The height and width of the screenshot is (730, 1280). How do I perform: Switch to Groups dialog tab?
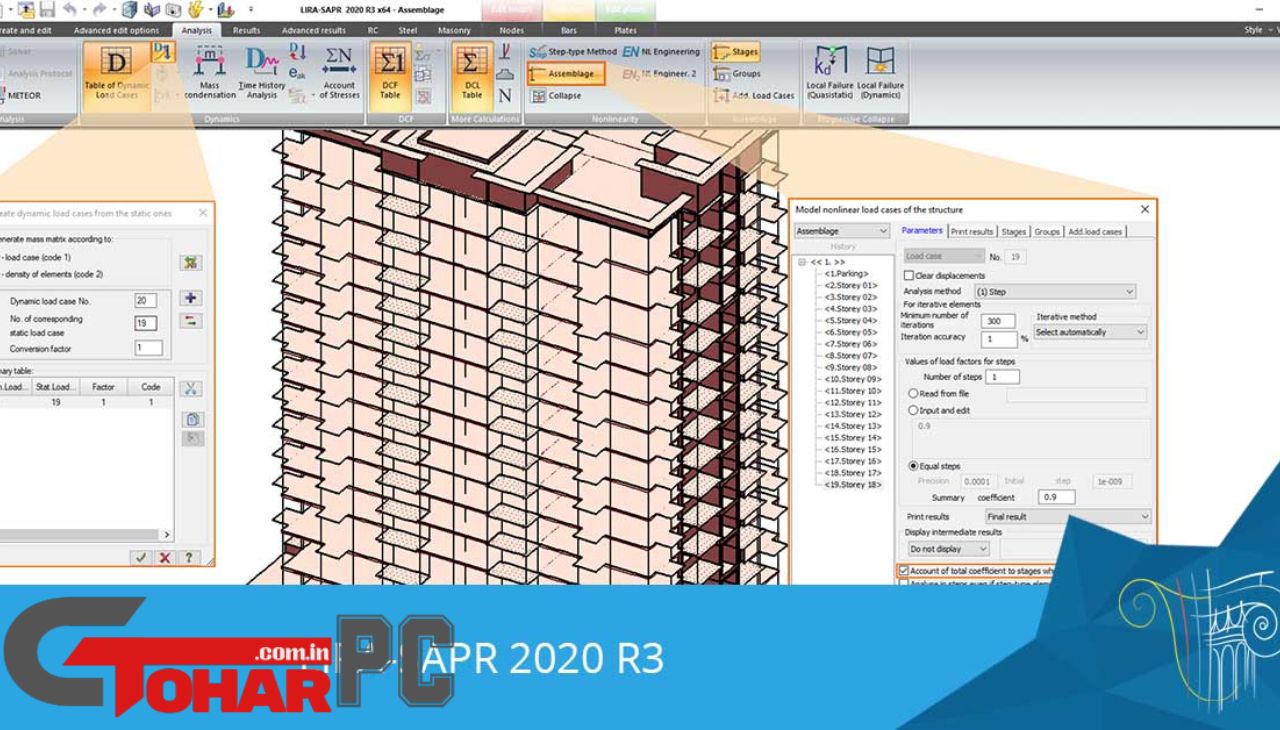click(x=1047, y=231)
